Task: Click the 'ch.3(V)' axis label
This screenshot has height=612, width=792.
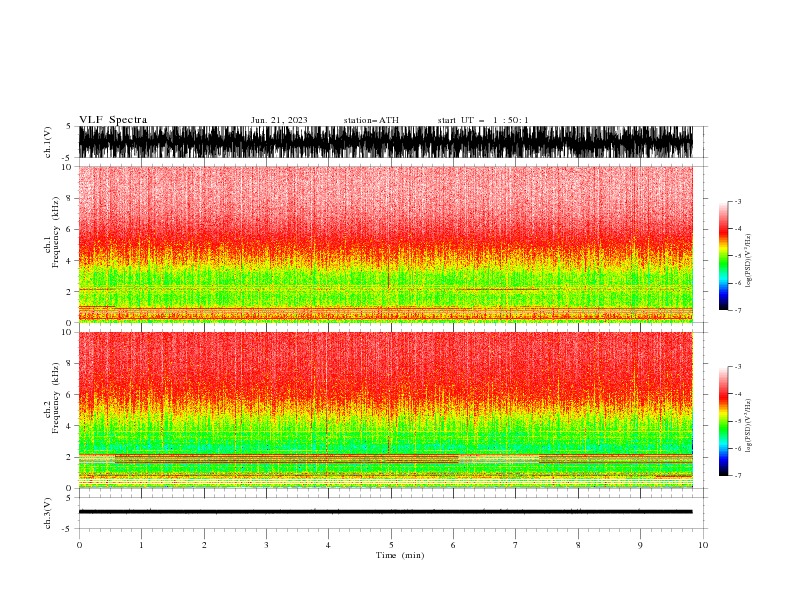Action: [x=48, y=513]
